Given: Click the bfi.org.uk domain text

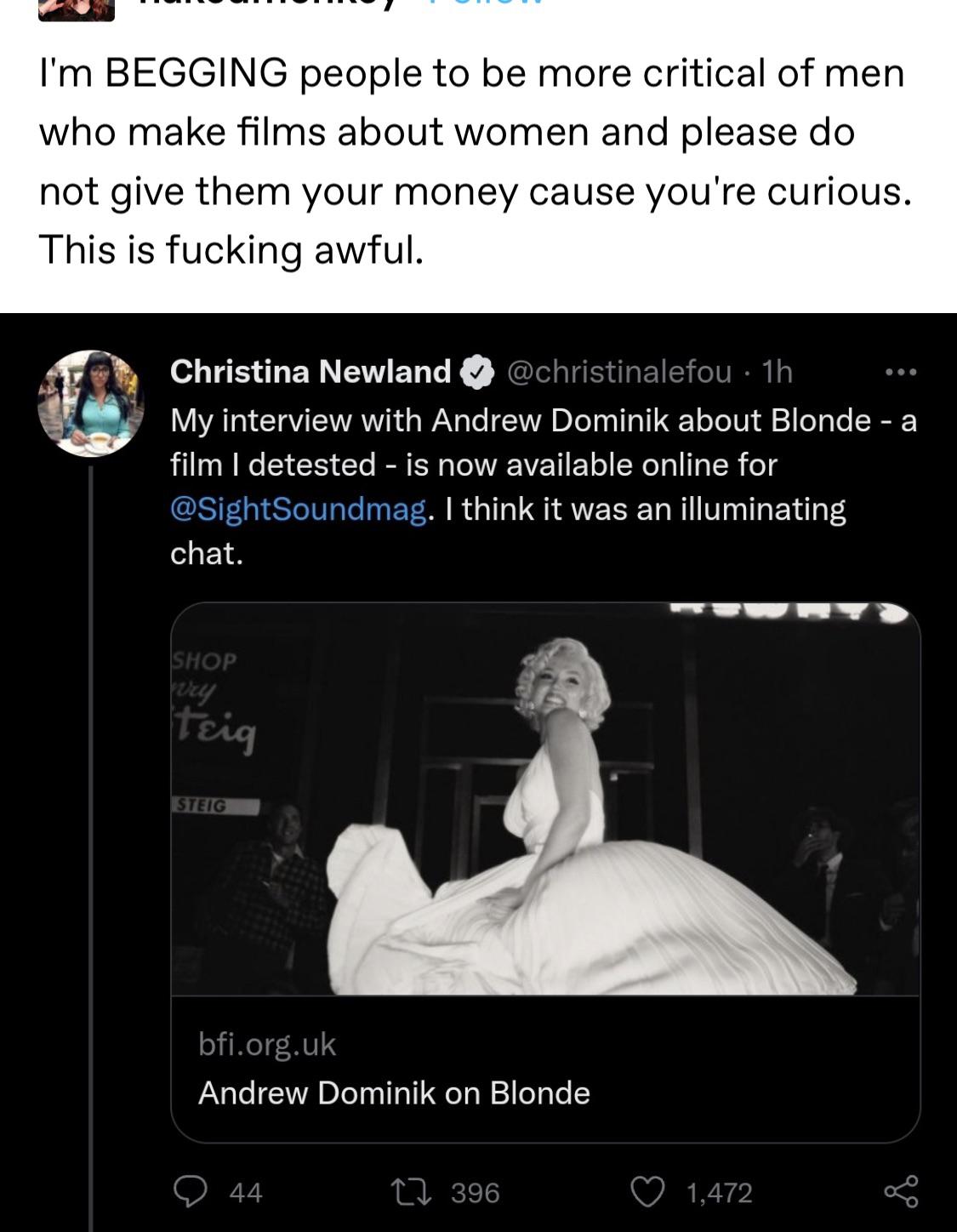Looking at the screenshot, I should coord(267,1044).
